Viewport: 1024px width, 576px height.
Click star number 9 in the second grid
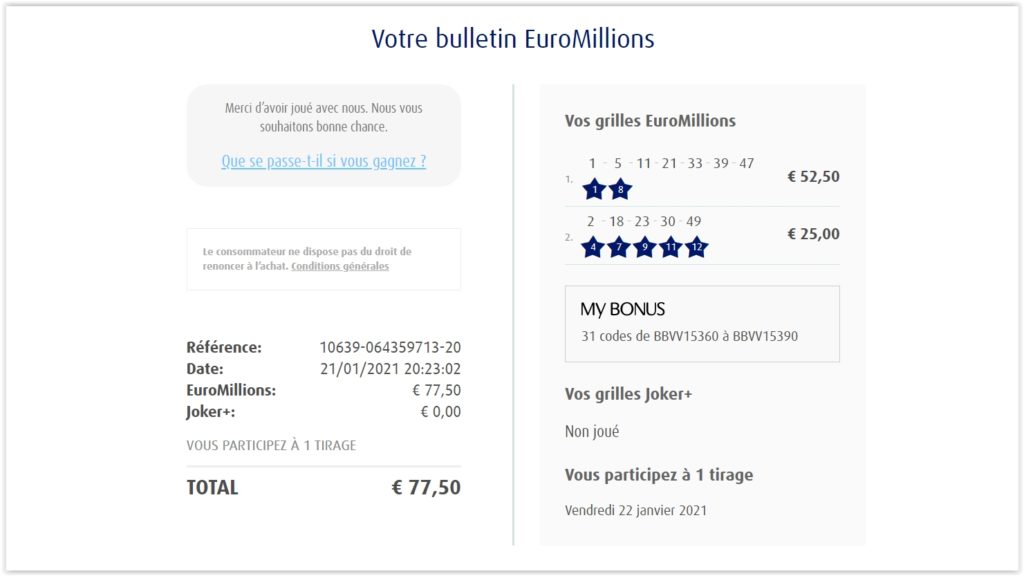645,247
